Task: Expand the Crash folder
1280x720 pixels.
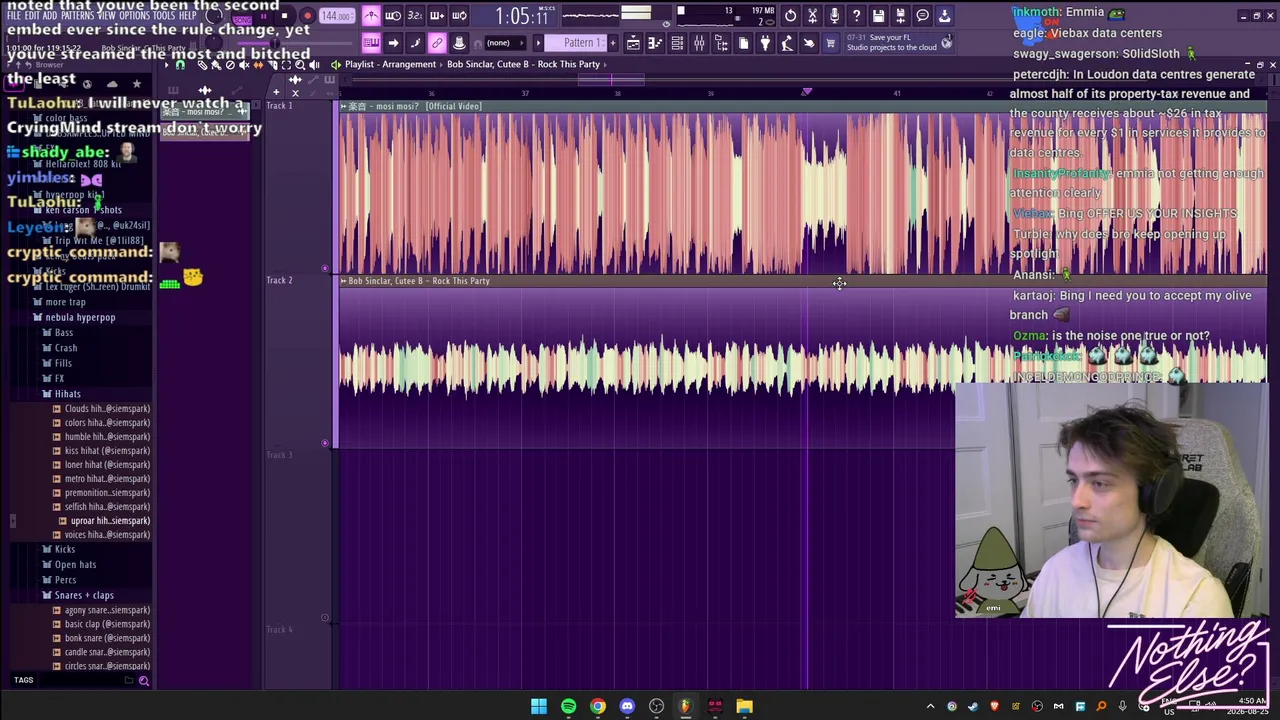Action: [65, 348]
